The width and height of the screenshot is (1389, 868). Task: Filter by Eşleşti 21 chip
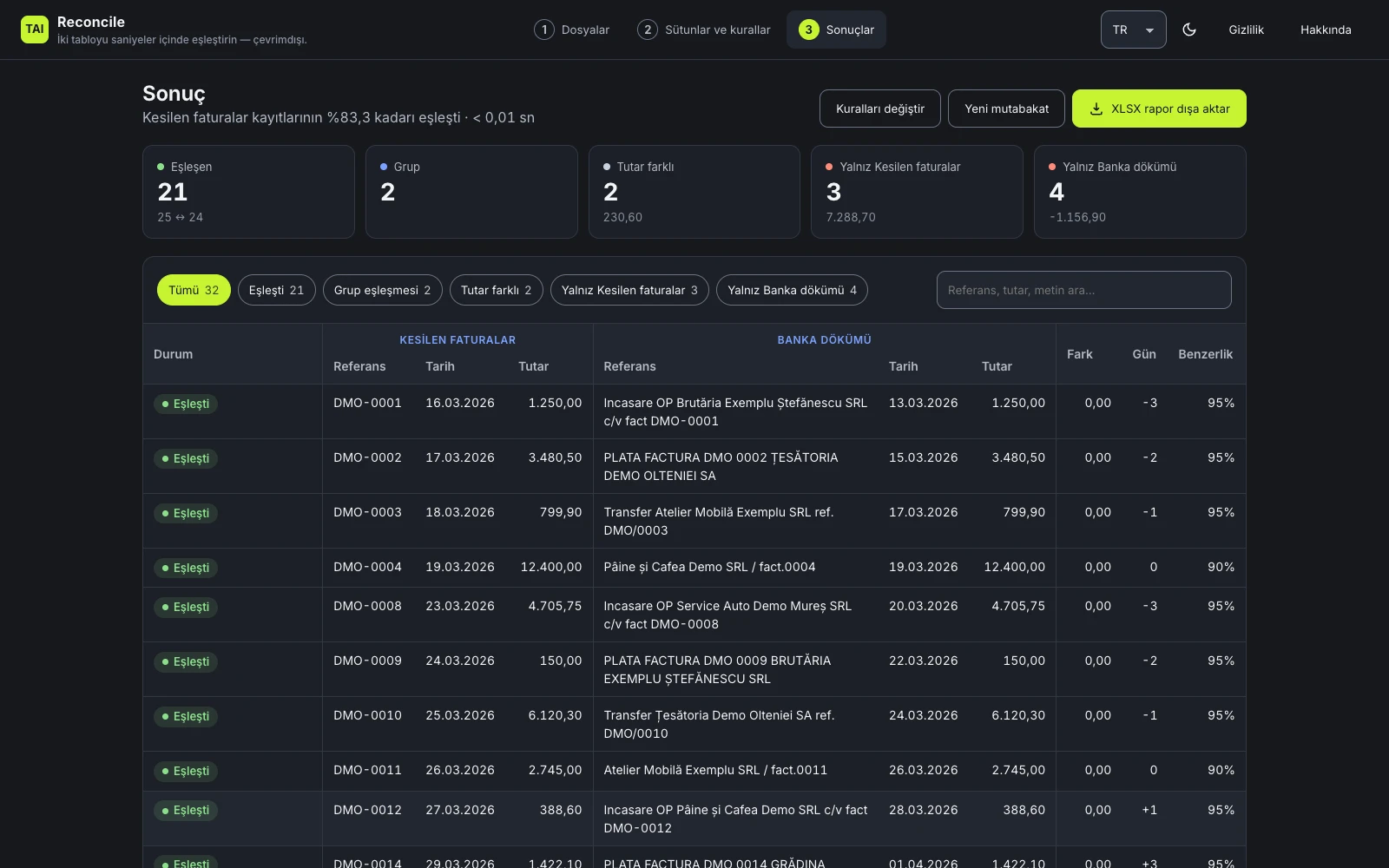pos(276,290)
